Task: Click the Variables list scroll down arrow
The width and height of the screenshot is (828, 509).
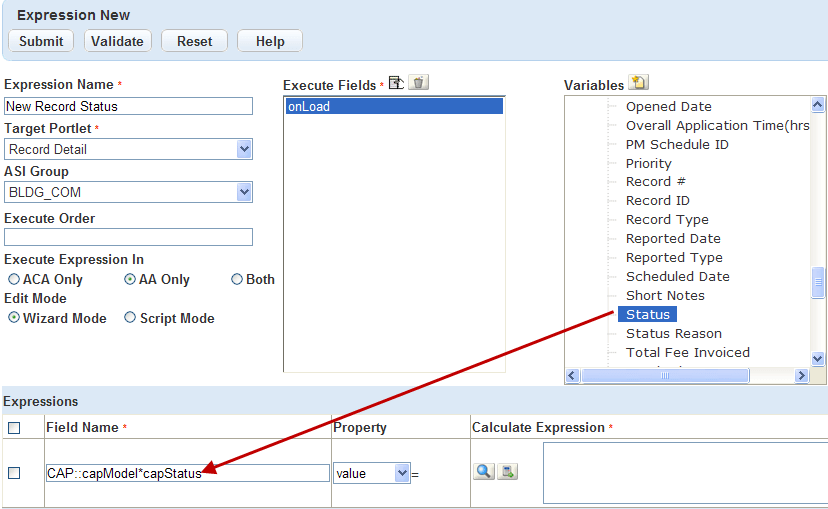Action: (x=817, y=358)
